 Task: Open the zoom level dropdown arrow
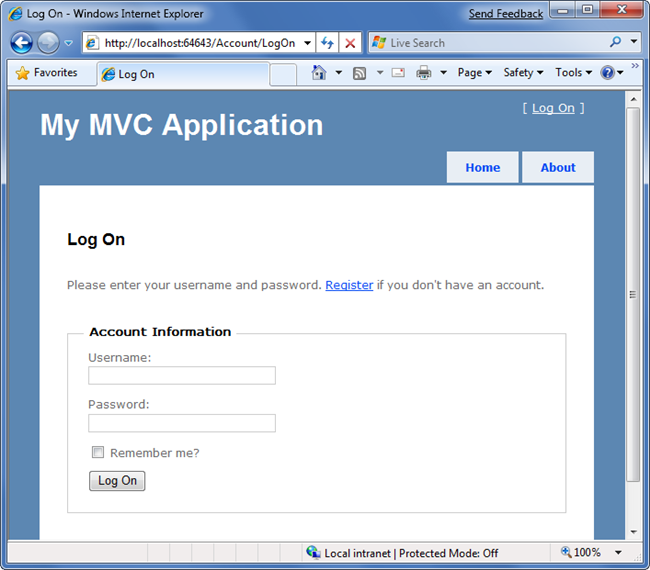618,552
